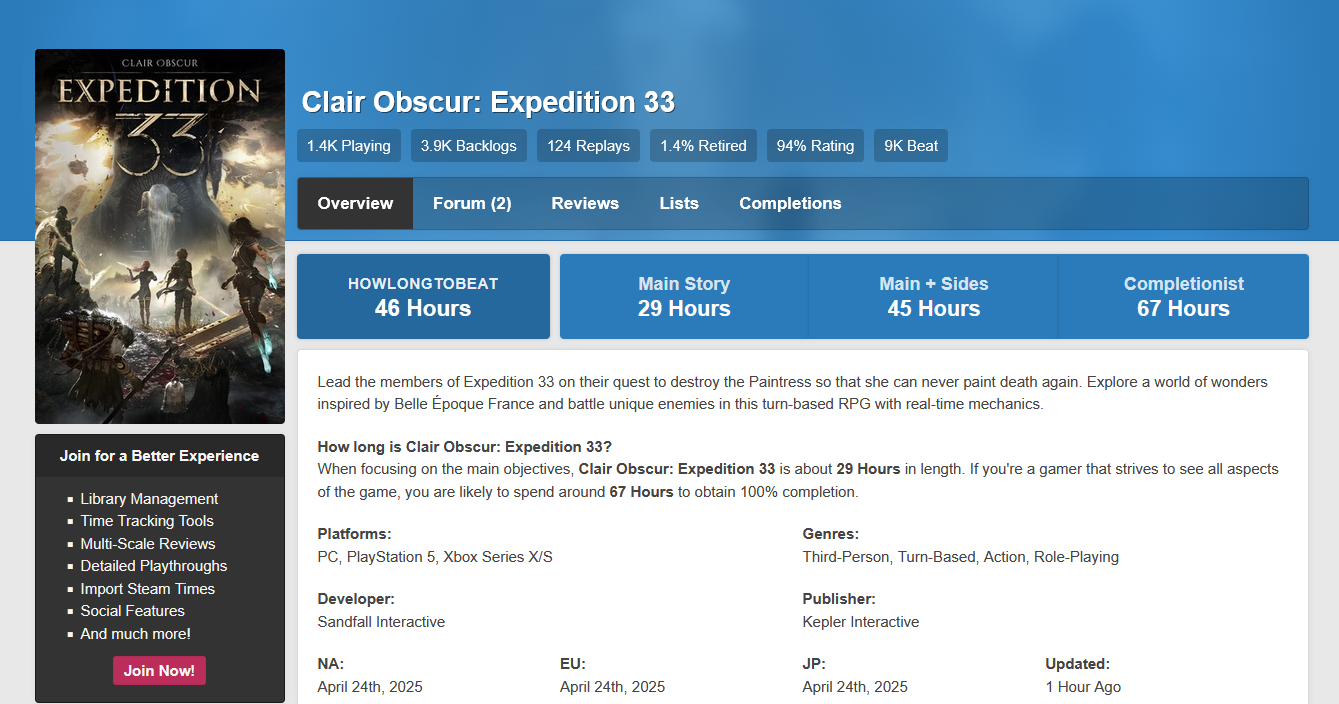Switch to the Forum (2) tab
The height and width of the screenshot is (704, 1339).
[x=472, y=203]
